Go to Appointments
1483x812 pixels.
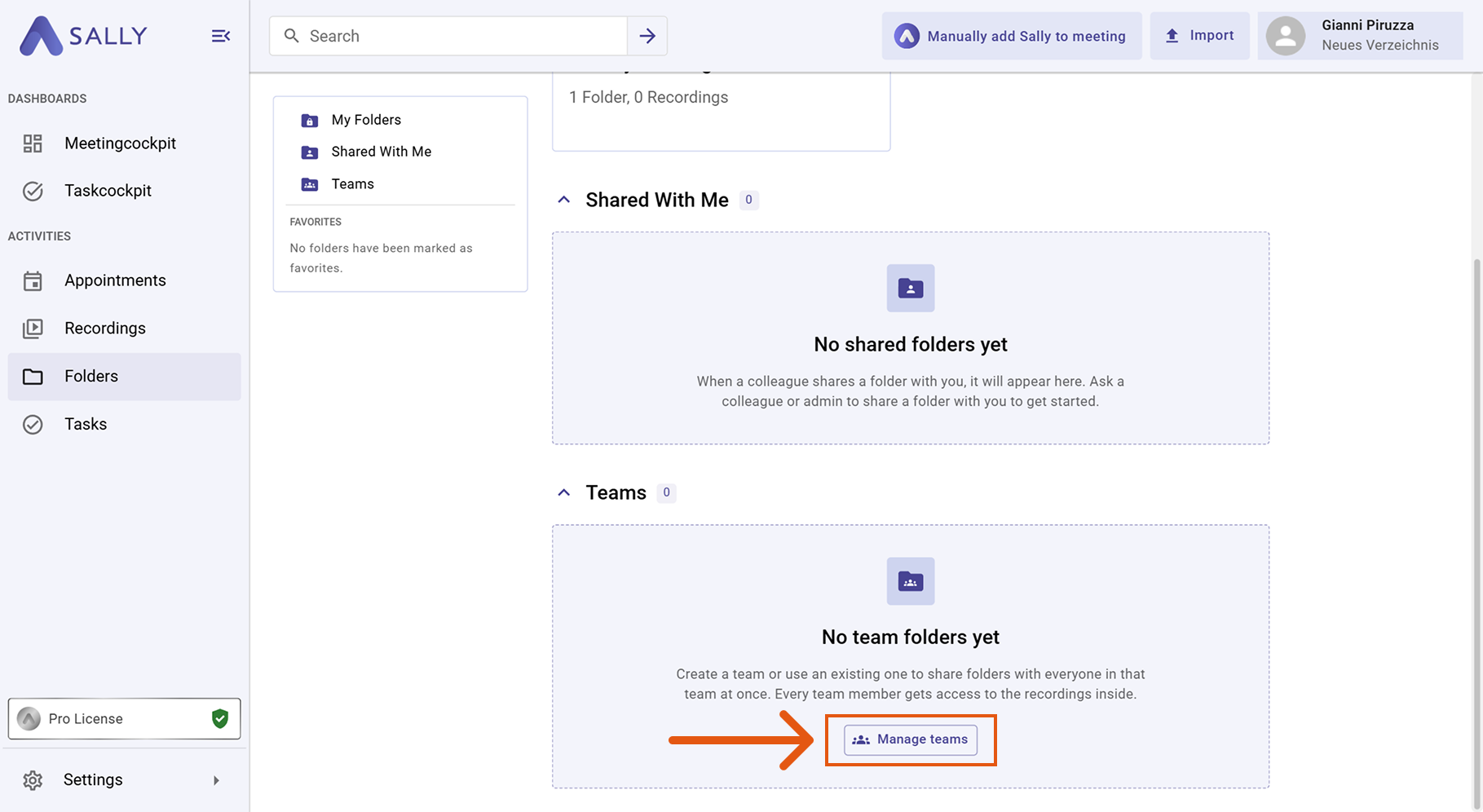coord(115,280)
